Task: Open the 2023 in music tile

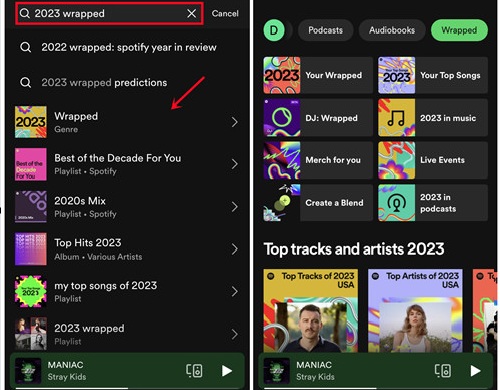Action: click(433, 118)
